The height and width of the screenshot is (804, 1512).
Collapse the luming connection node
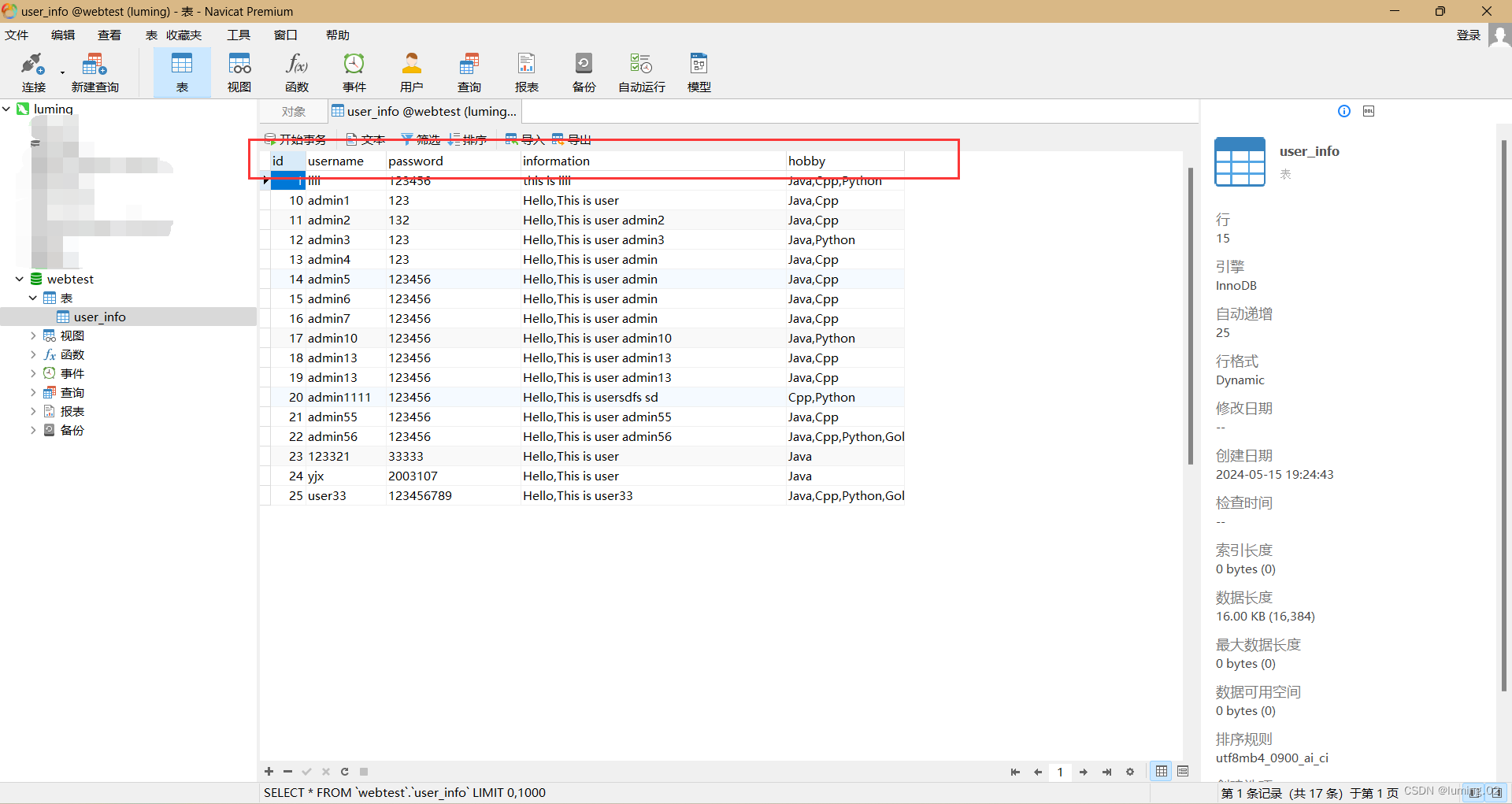click(x=6, y=109)
